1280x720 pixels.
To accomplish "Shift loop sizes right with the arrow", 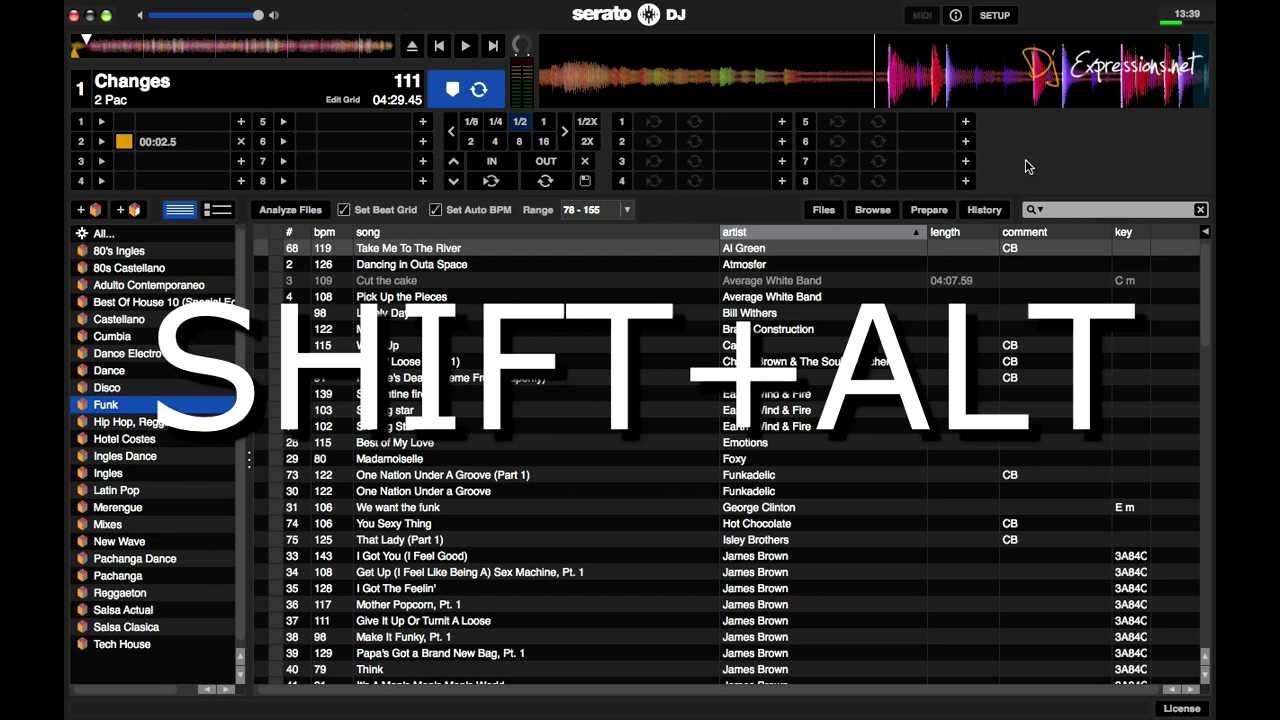I will coord(564,131).
